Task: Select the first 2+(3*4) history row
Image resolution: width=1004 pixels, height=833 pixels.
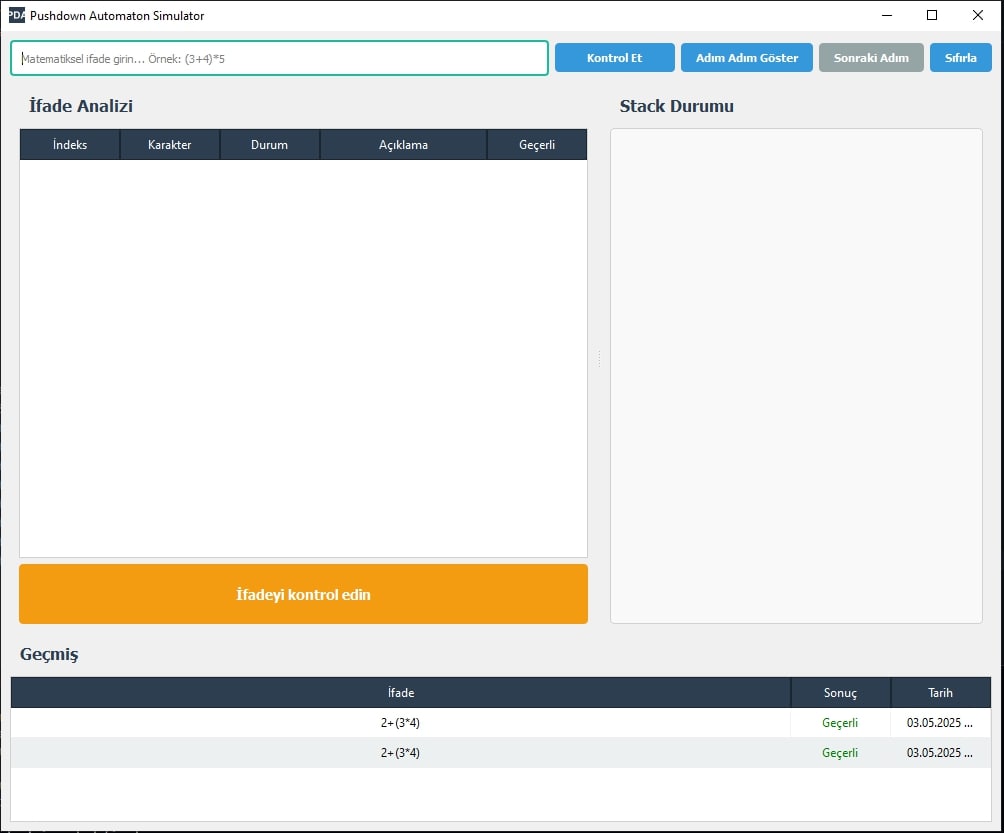Action: [400, 723]
